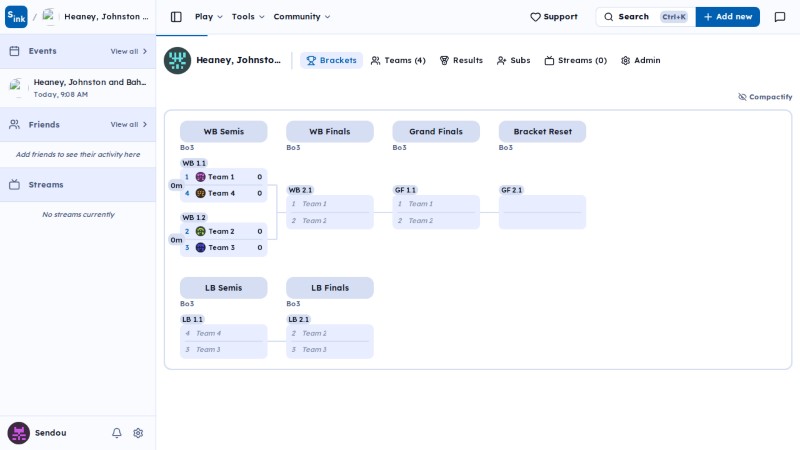Open the Tools dropdown menu
Image resolution: width=800 pixels, height=450 pixels.
248,17
